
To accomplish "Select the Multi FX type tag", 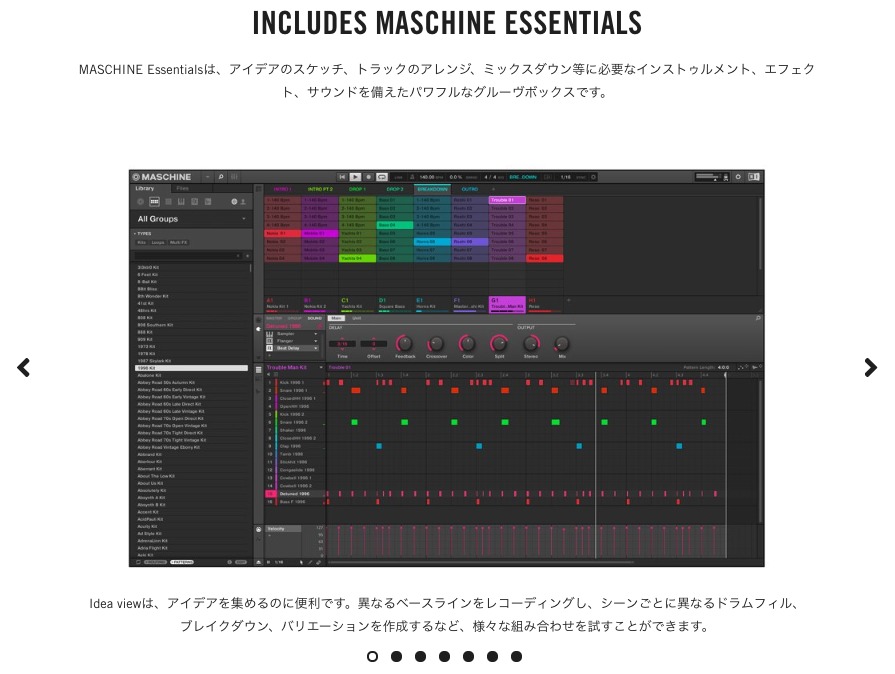I will tap(178, 243).
